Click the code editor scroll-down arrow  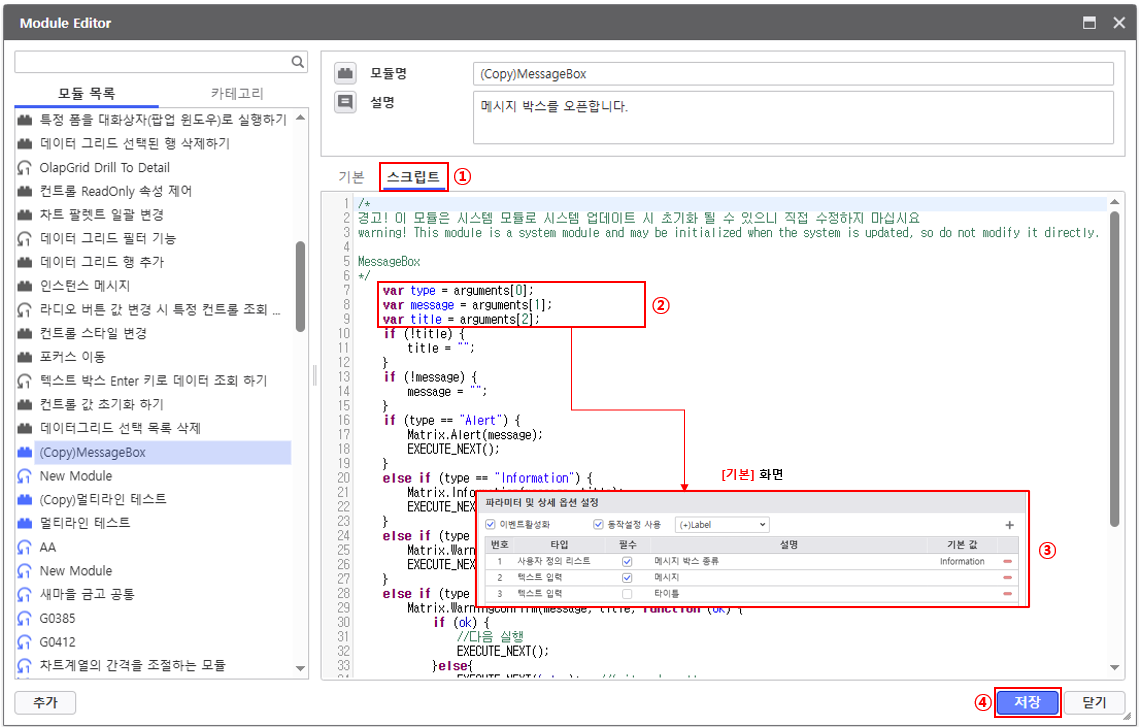click(x=1115, y=668)
